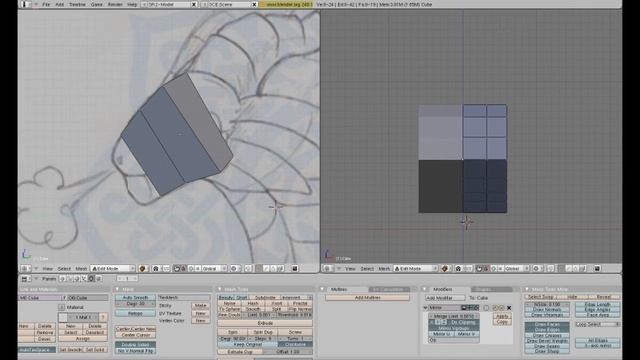Click the draw type shading icon in right viewport
640x360 pixels.
(445, 269)
